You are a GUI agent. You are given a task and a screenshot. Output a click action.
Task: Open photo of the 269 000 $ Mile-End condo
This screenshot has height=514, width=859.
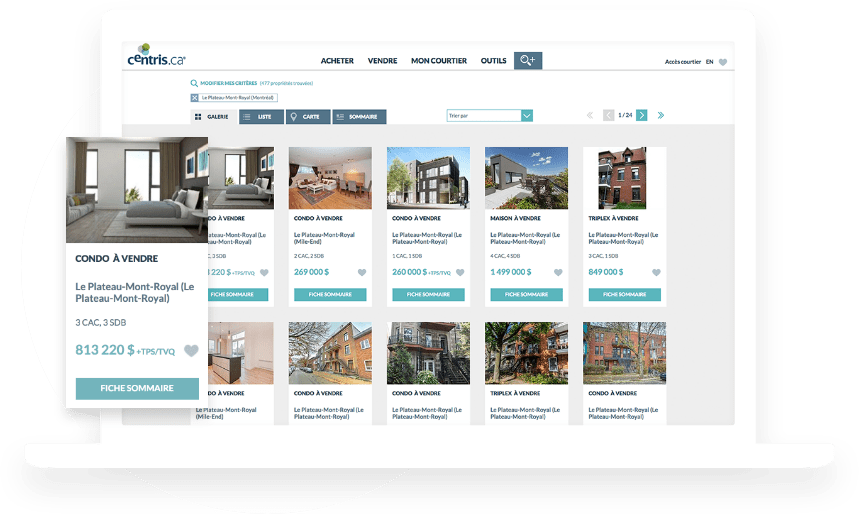330,178
